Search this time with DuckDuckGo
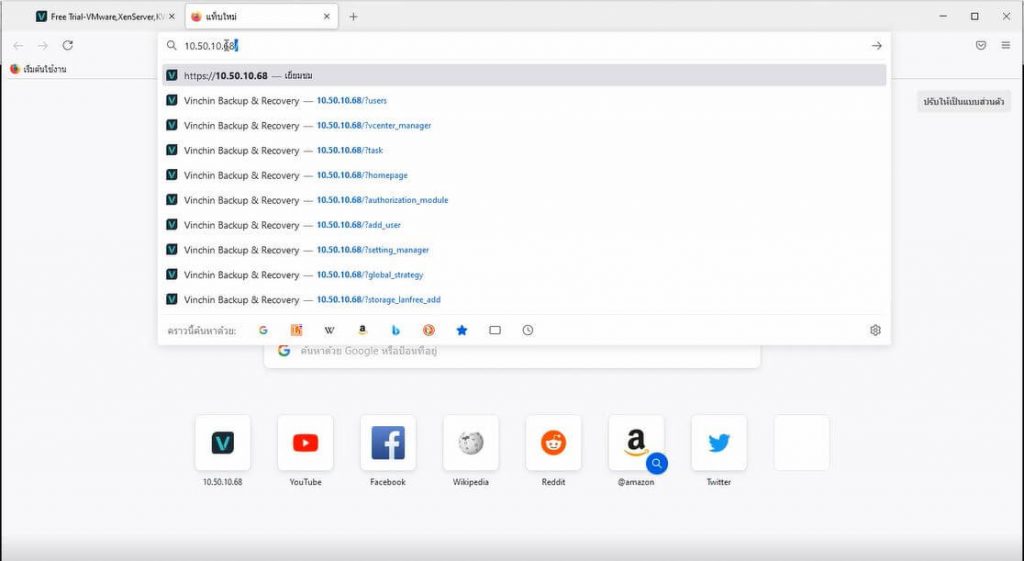This screenshot has height=561, width=1024. (428, 330)
